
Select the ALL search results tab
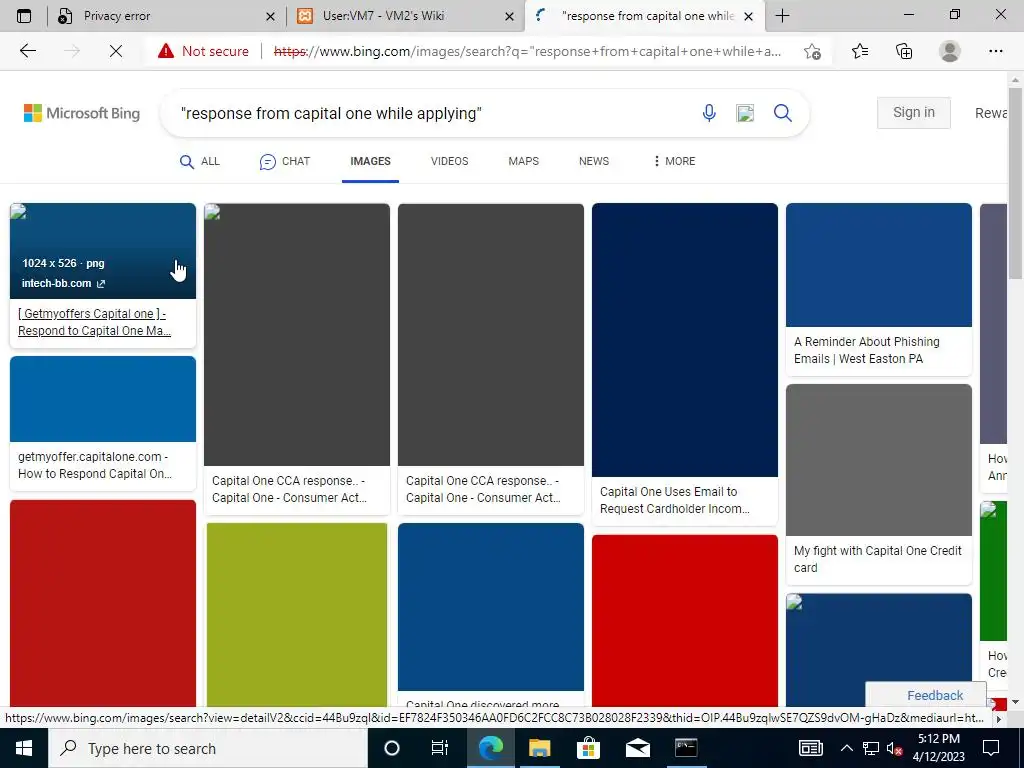[x=200, y=161]
